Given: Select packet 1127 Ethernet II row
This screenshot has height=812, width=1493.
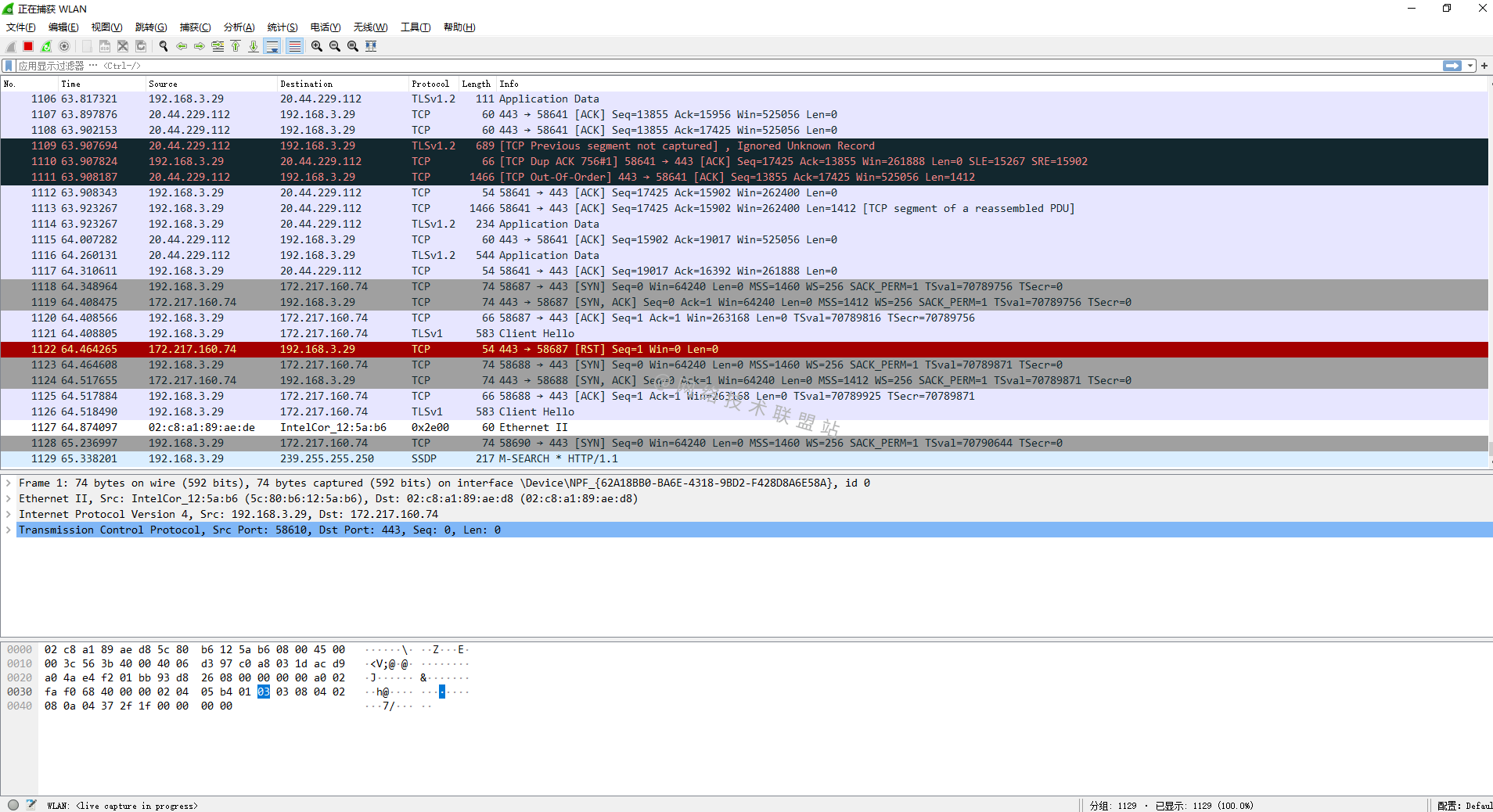Looking at the screenshot, I should pos(743,428).
